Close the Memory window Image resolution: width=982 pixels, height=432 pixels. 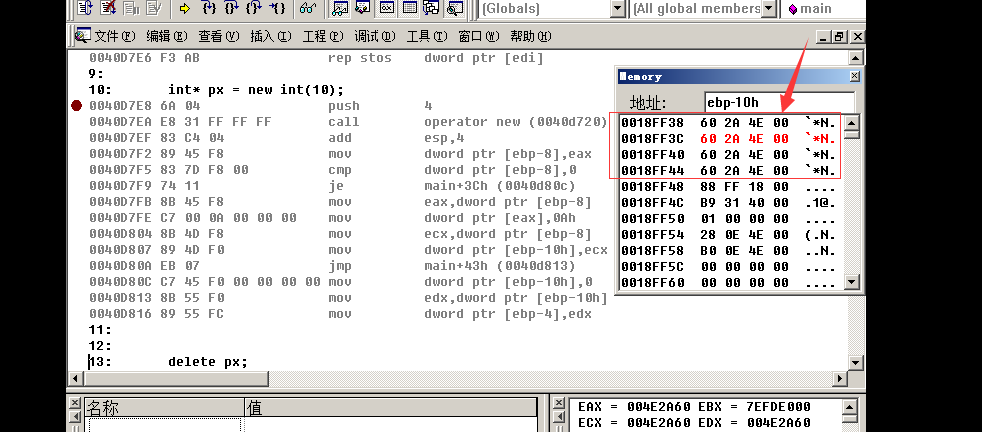854,76
